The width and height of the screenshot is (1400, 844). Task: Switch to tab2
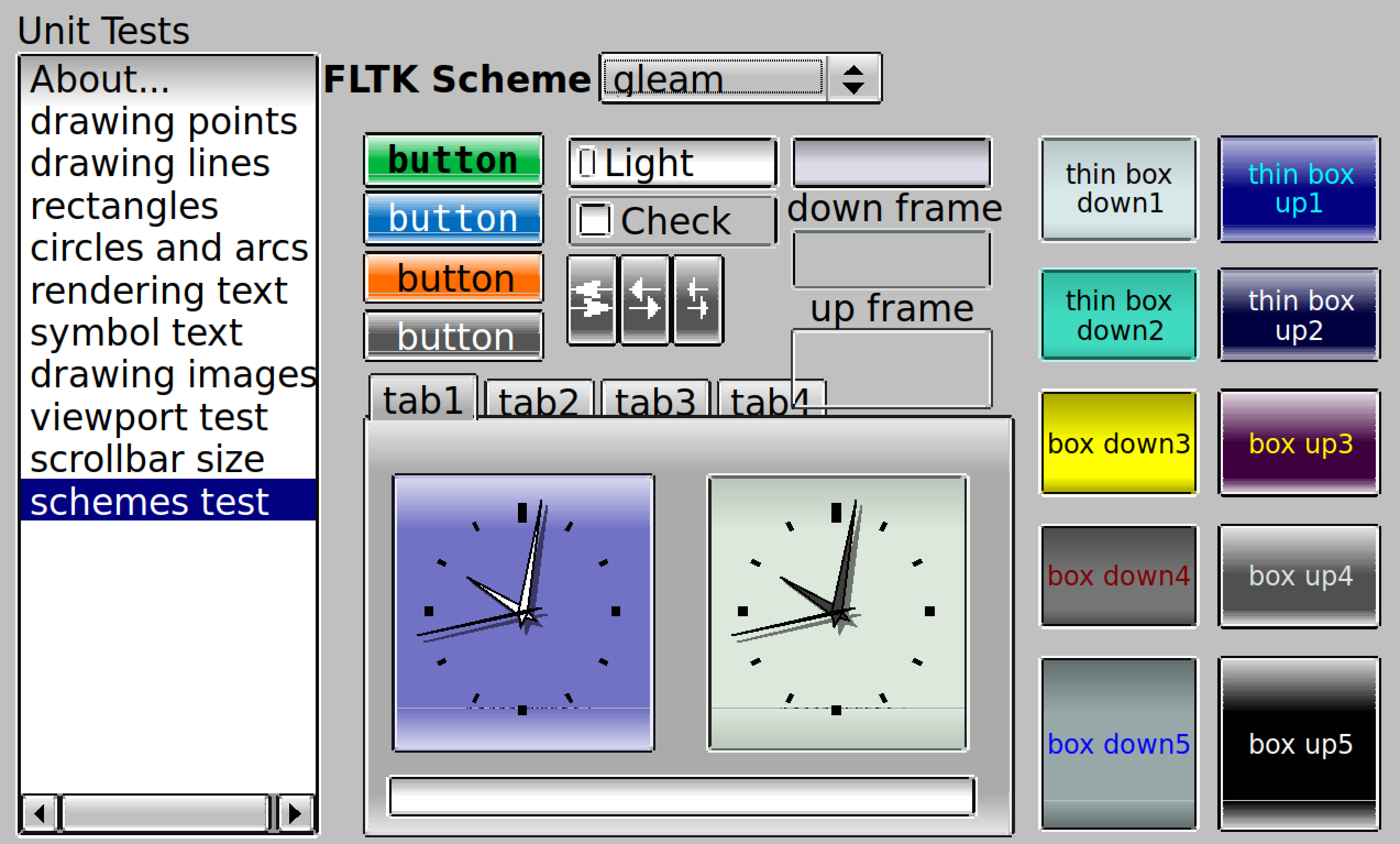coord(539,400)
